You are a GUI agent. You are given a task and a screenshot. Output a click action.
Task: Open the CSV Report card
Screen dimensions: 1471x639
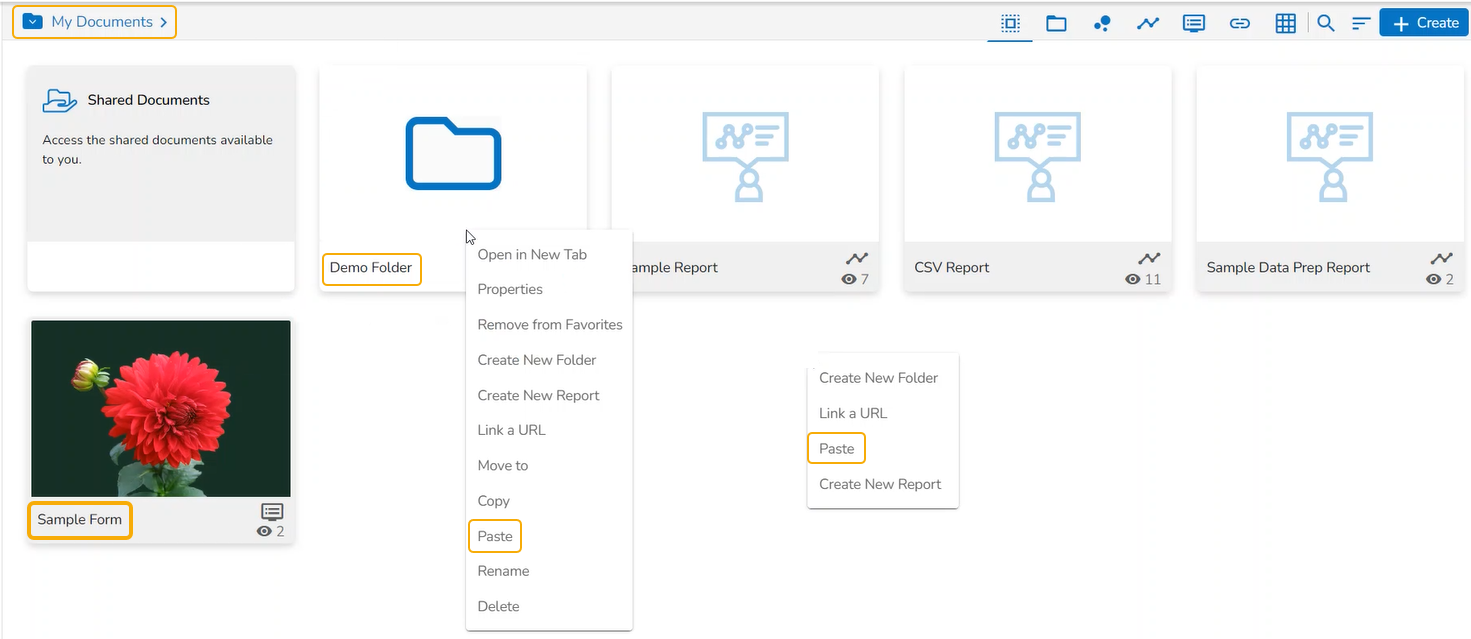[1037, 155]
